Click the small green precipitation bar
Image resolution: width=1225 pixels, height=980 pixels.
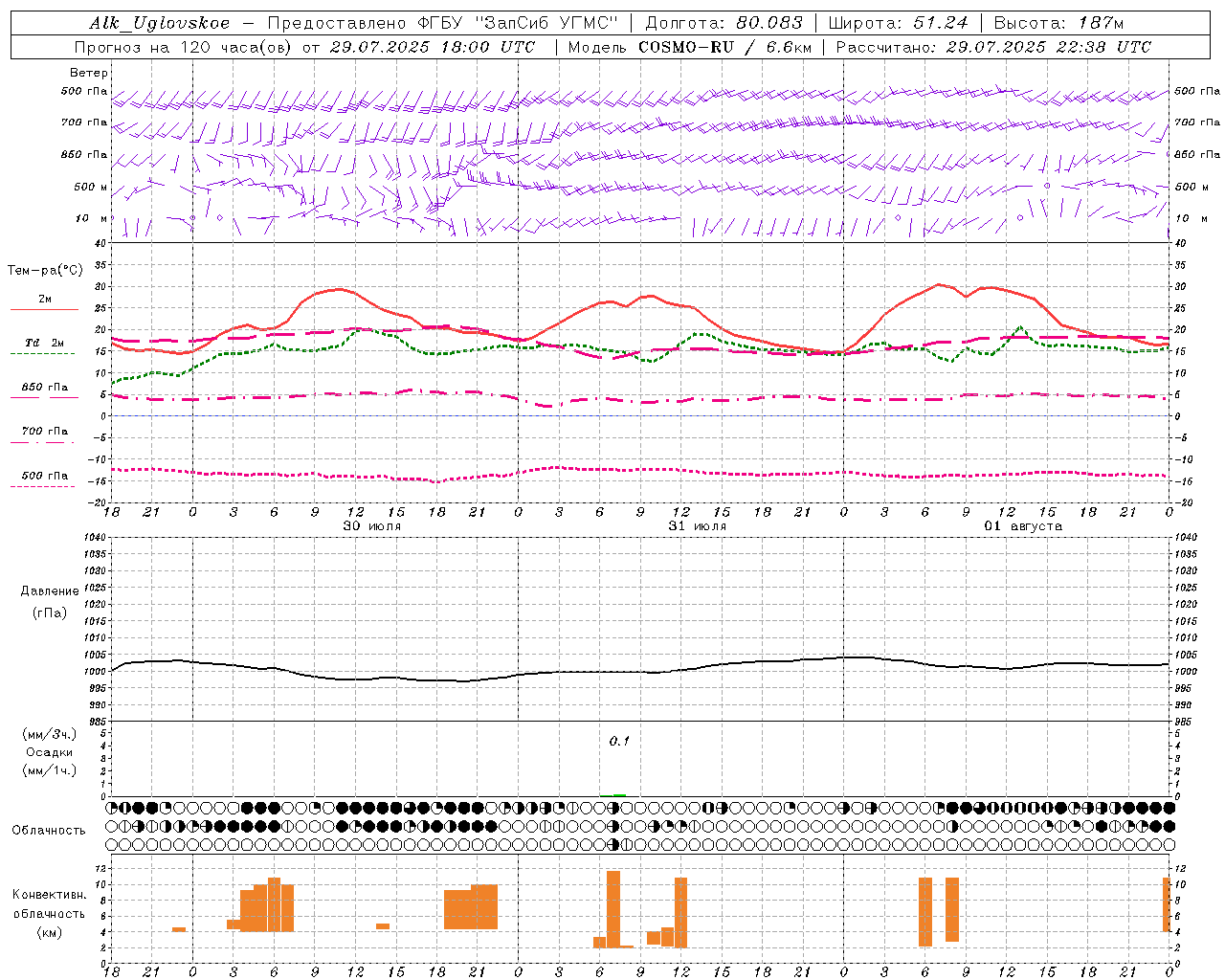(x=618, y=794)
